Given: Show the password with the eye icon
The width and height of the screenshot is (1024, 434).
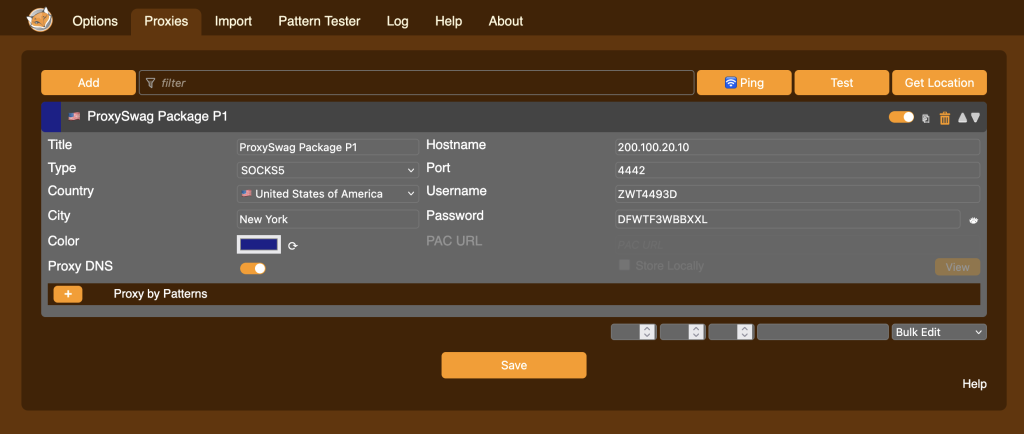Looking at the screenshot, I should 973,220.
